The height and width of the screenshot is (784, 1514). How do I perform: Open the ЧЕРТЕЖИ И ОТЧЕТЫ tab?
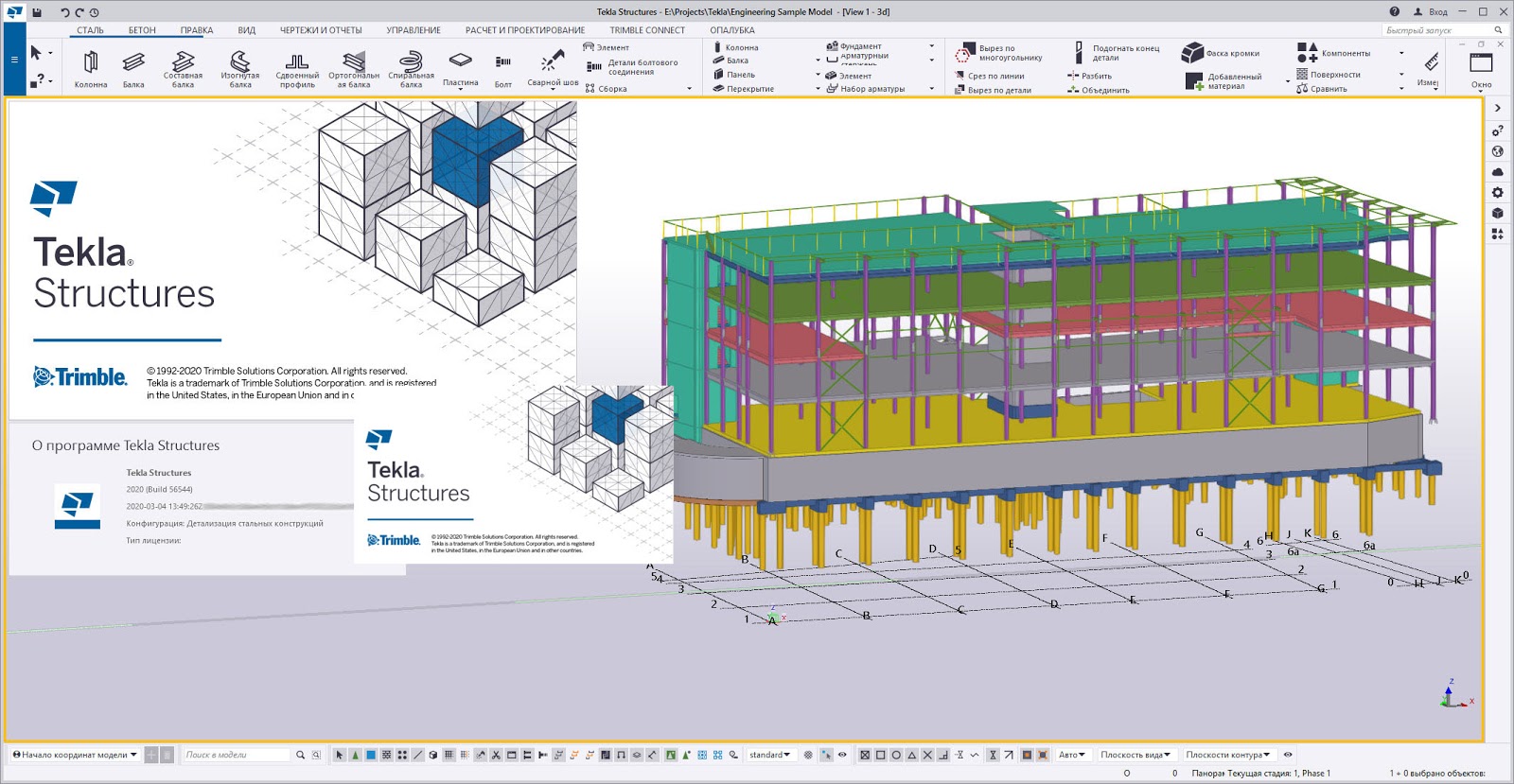321,30
